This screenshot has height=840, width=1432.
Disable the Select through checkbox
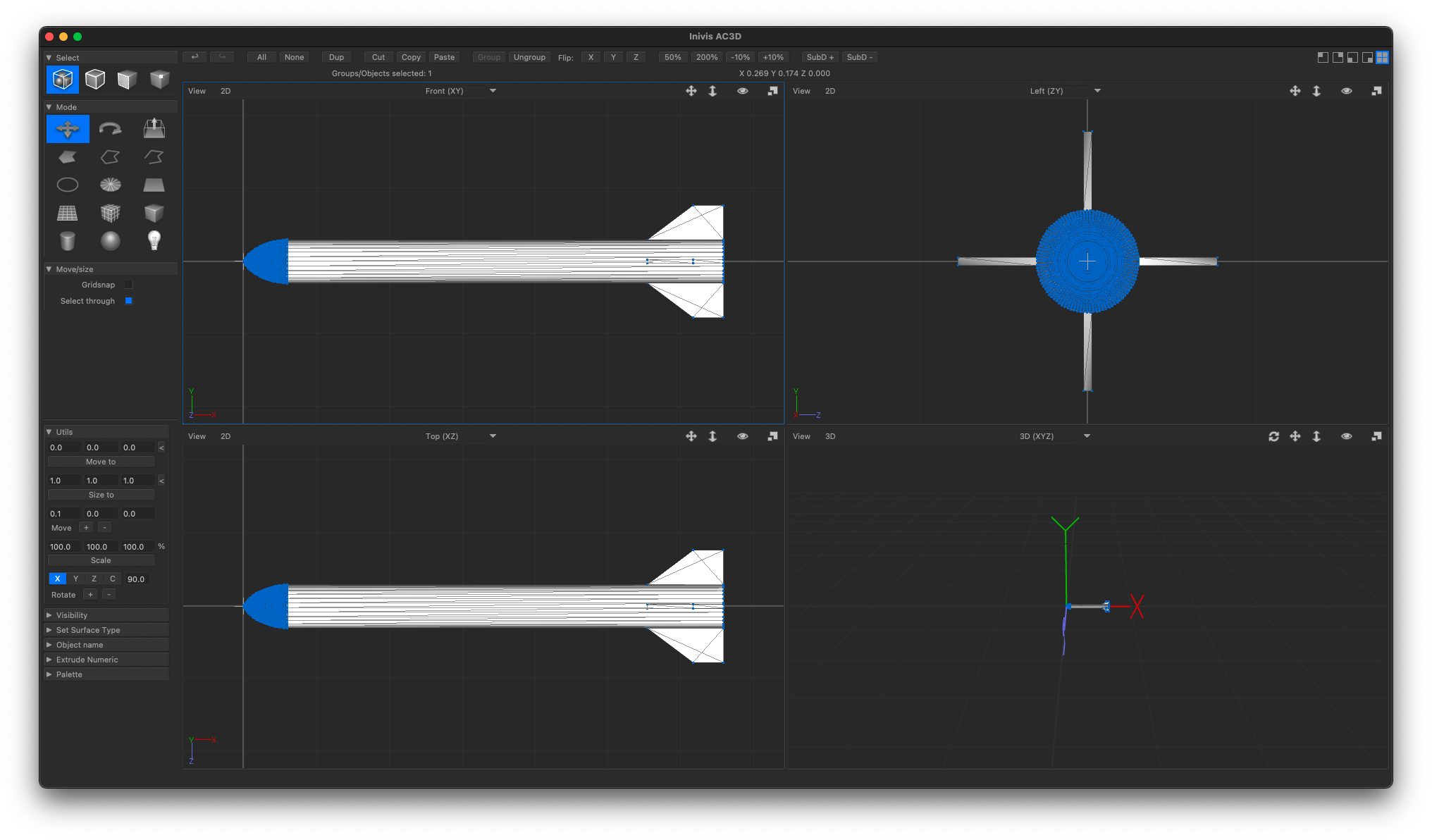(x=129, y=301)
